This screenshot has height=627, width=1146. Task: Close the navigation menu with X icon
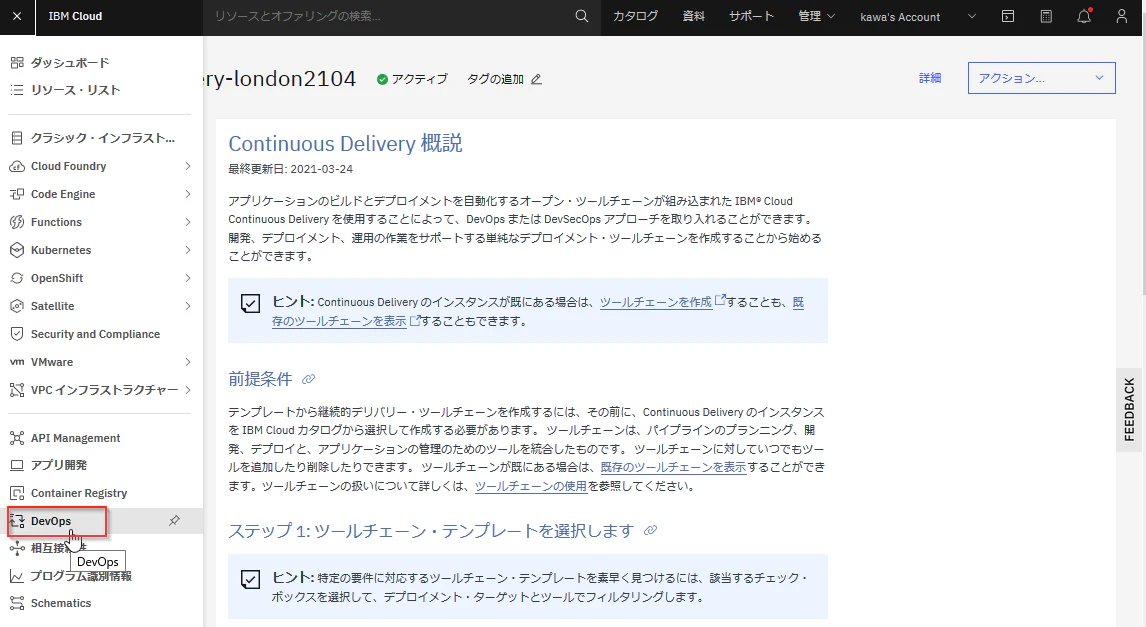pyautogui.click(x=18, y=16)
